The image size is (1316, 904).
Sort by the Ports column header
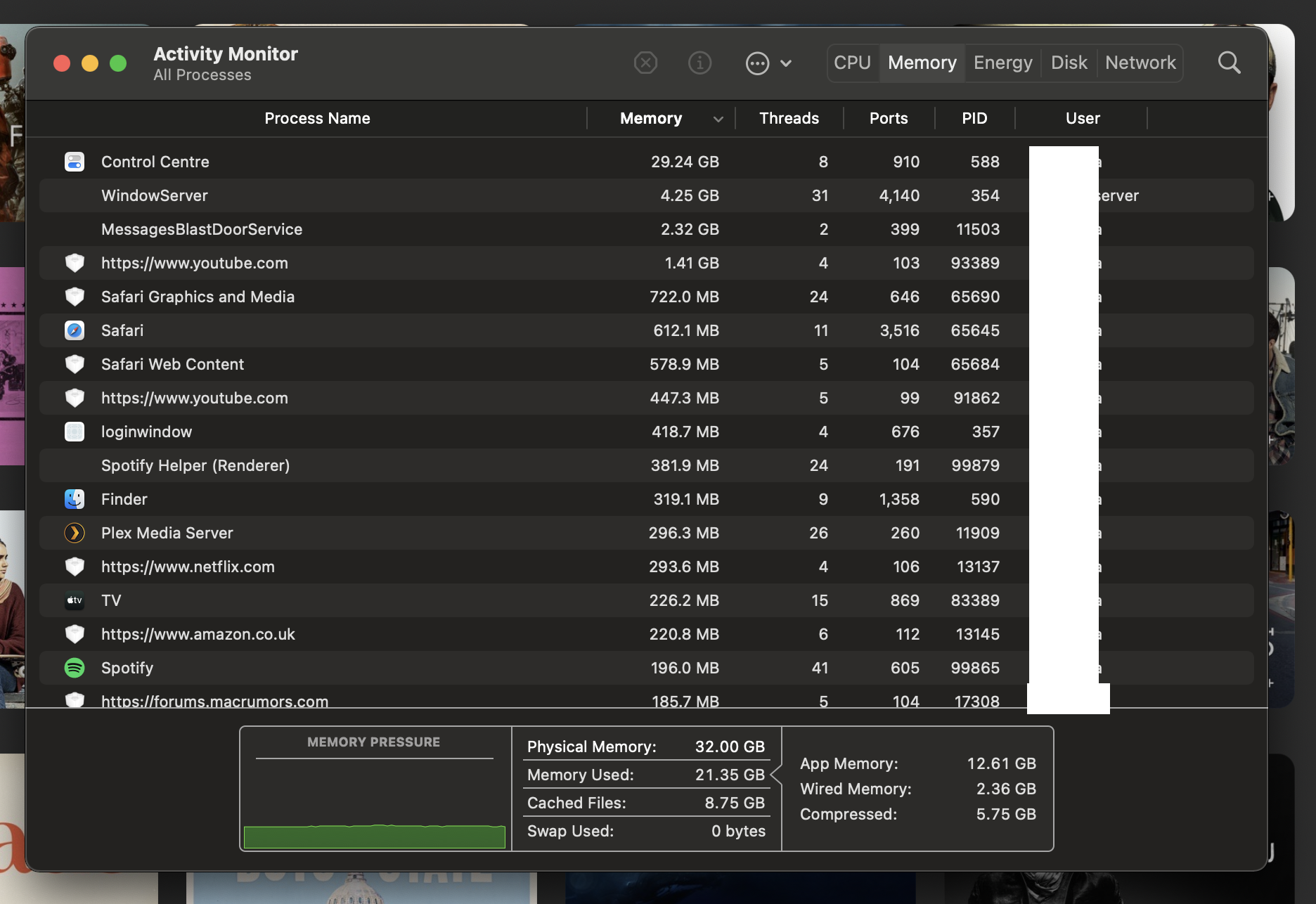pos(889,118)
